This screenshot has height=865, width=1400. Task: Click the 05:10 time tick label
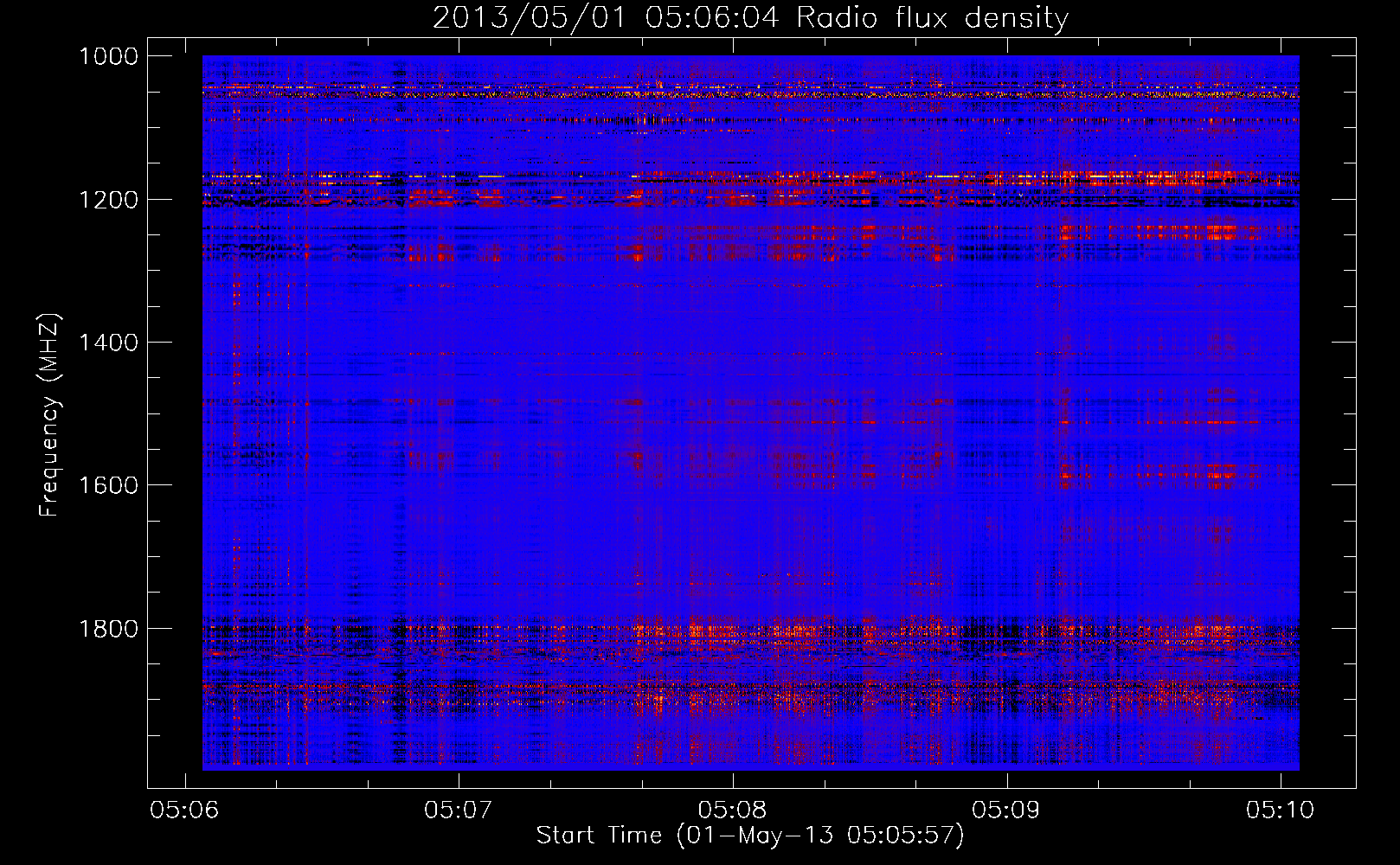(x=1281, y=811)
